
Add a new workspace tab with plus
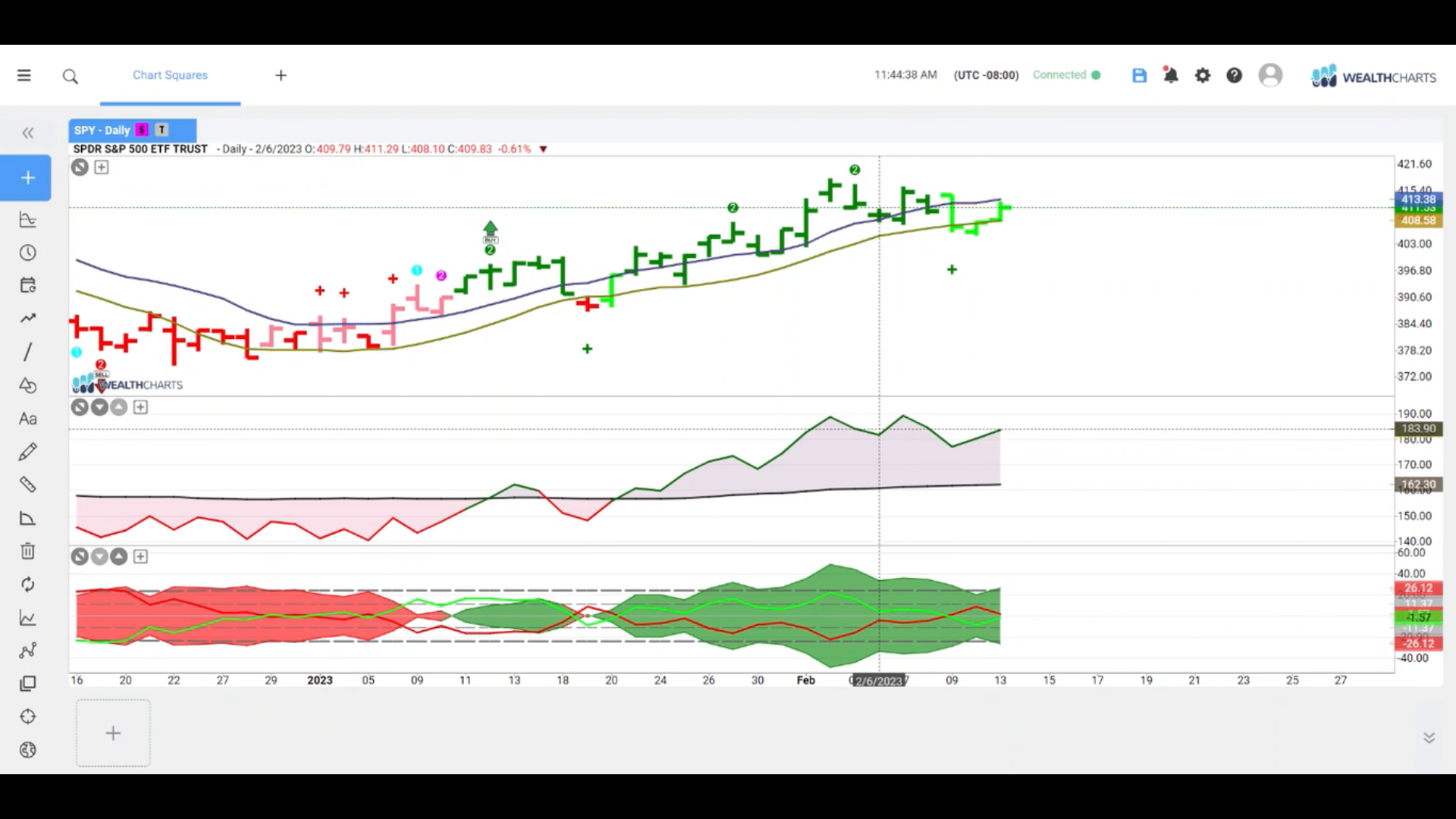click(x=281, y=75)
